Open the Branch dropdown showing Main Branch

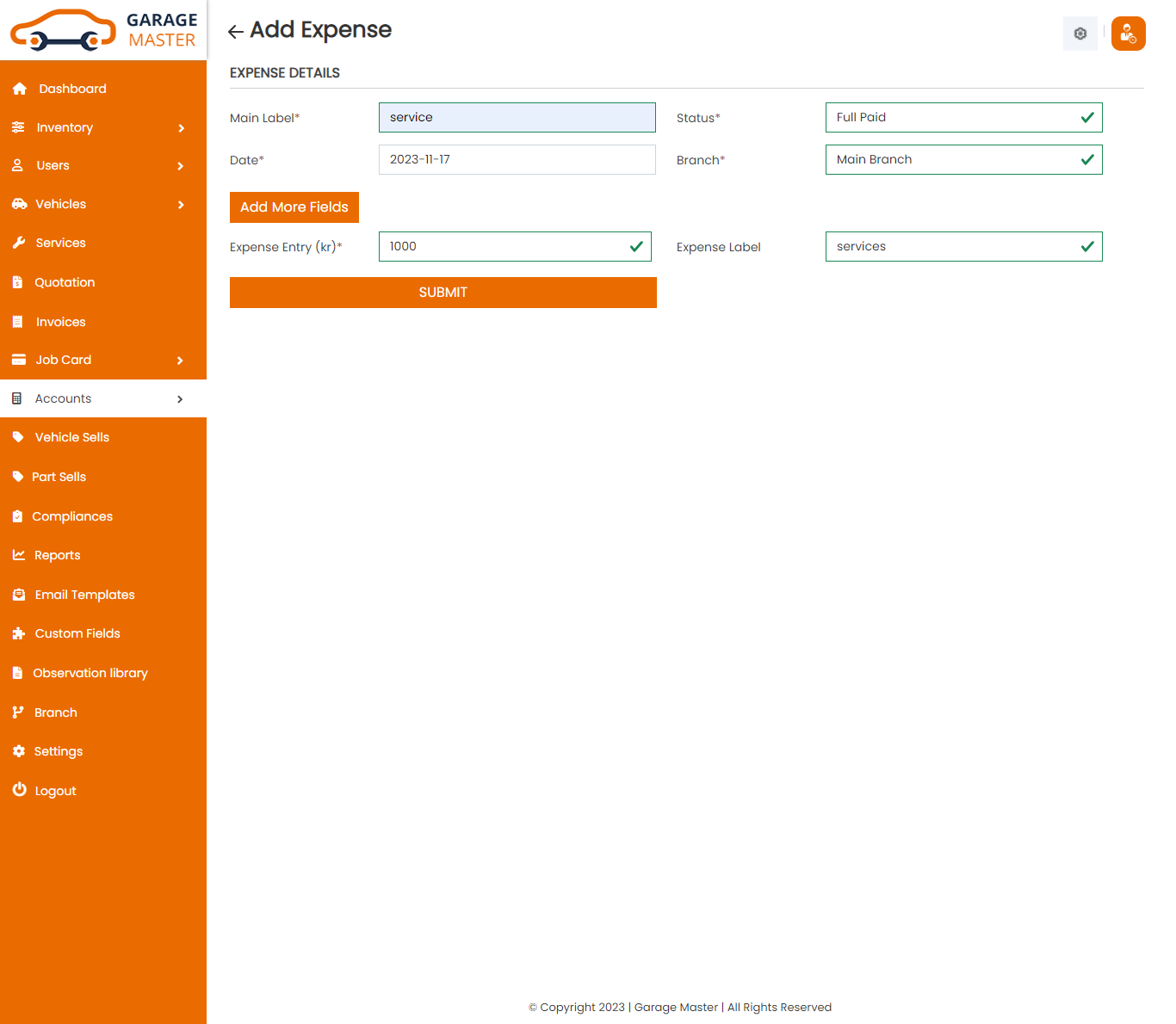(963, 159)
